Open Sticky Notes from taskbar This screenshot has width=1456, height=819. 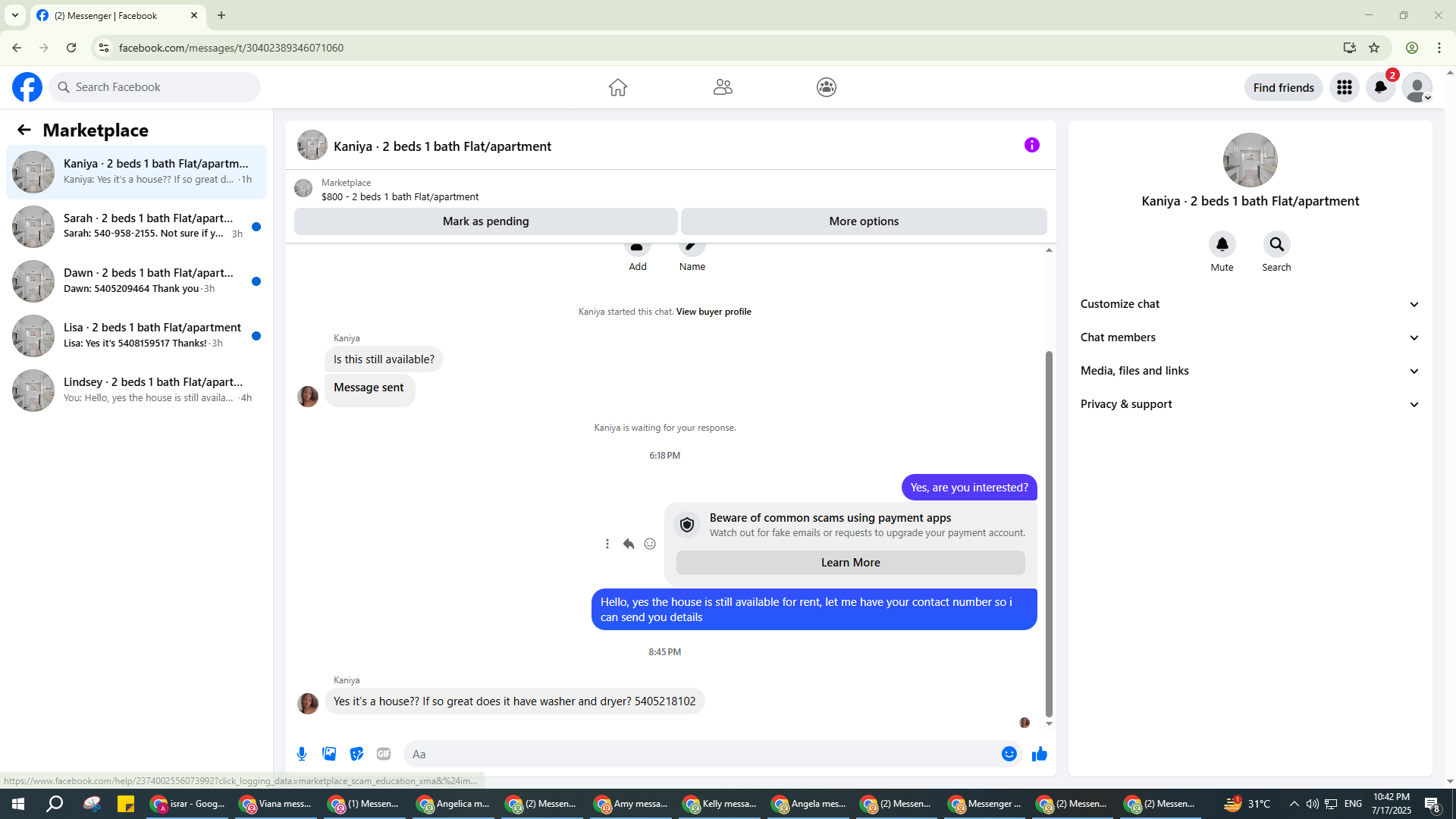[x=126, y=804]
